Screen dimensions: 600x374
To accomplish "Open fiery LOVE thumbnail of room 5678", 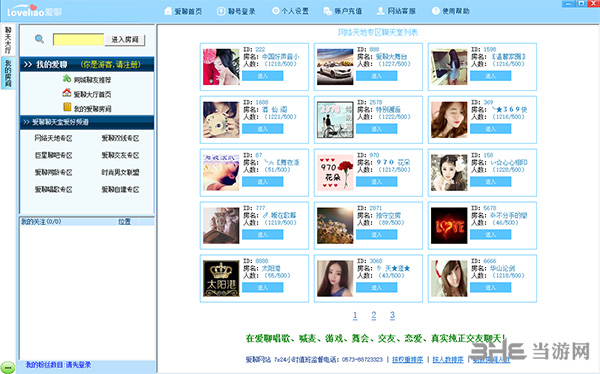I will 449,225.
